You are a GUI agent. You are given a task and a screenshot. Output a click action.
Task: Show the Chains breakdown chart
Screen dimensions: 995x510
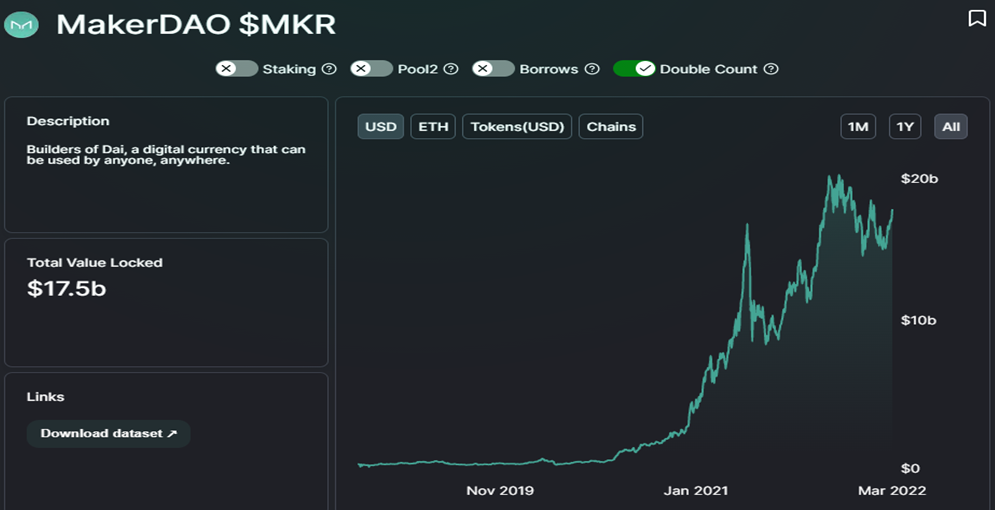tap(611, 127)
